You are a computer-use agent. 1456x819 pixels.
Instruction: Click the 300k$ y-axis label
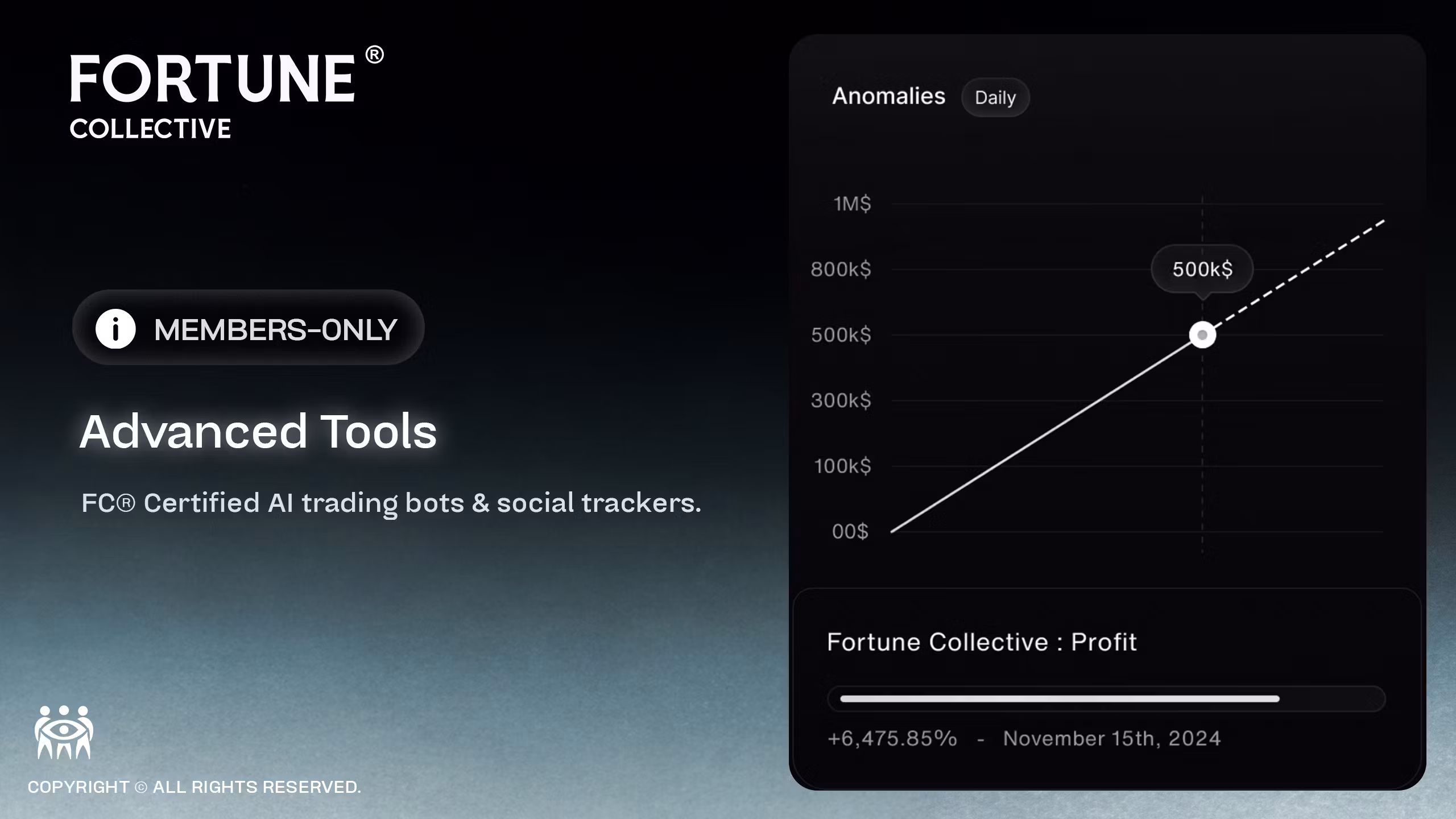tap(841, 400)
